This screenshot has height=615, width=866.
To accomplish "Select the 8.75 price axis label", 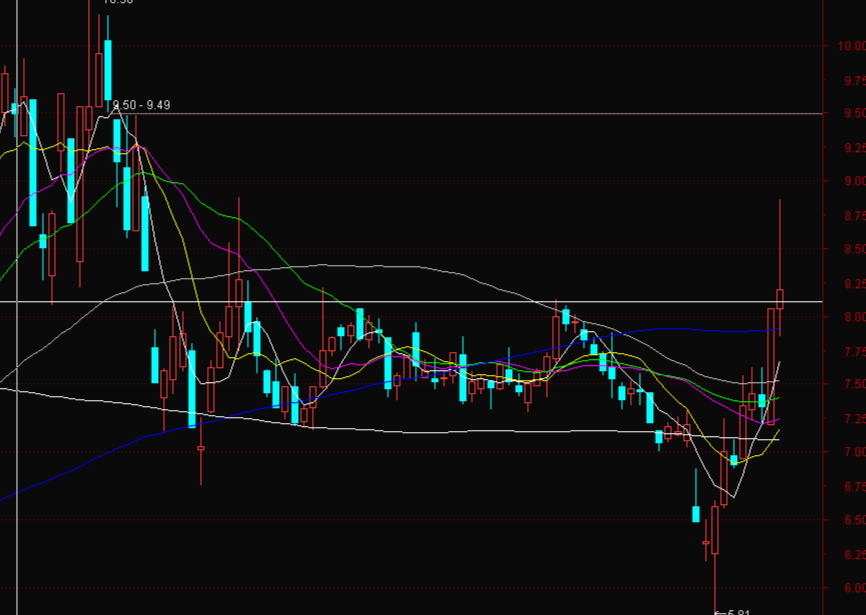I will (x=854, y=216).
